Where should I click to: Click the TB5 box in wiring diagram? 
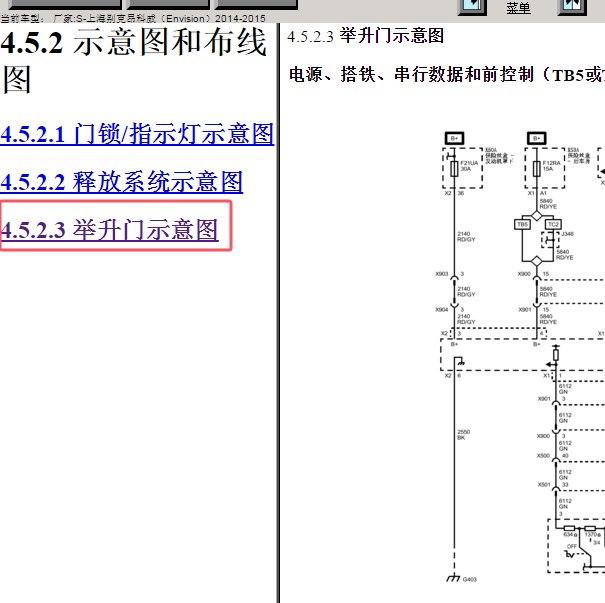point(522,224)
